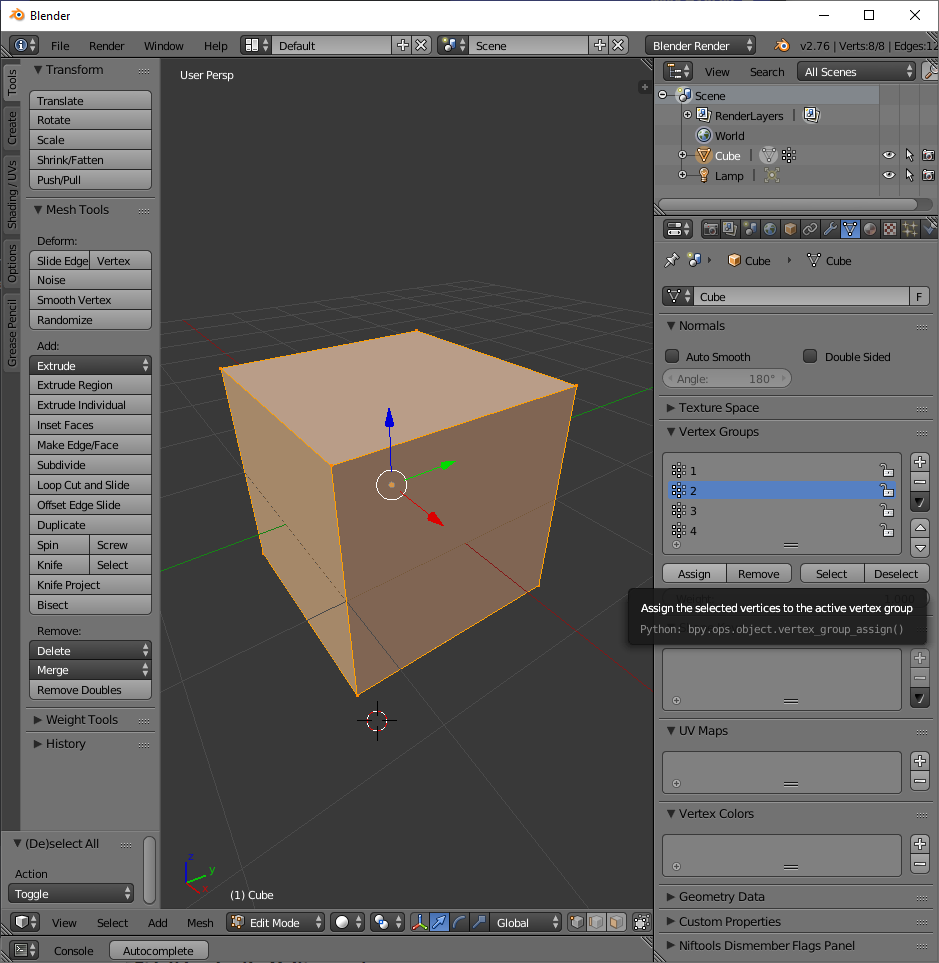The image size is (939, 963).
Task: Open the Constraints properties tab (chain icon)
Action: click(x=810, y=230)
